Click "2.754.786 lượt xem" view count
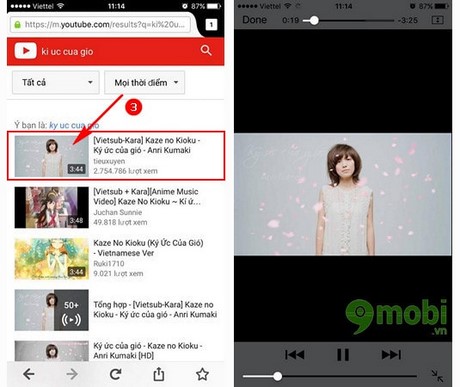The height and width of the screenshot is (387, 460). 125,171
